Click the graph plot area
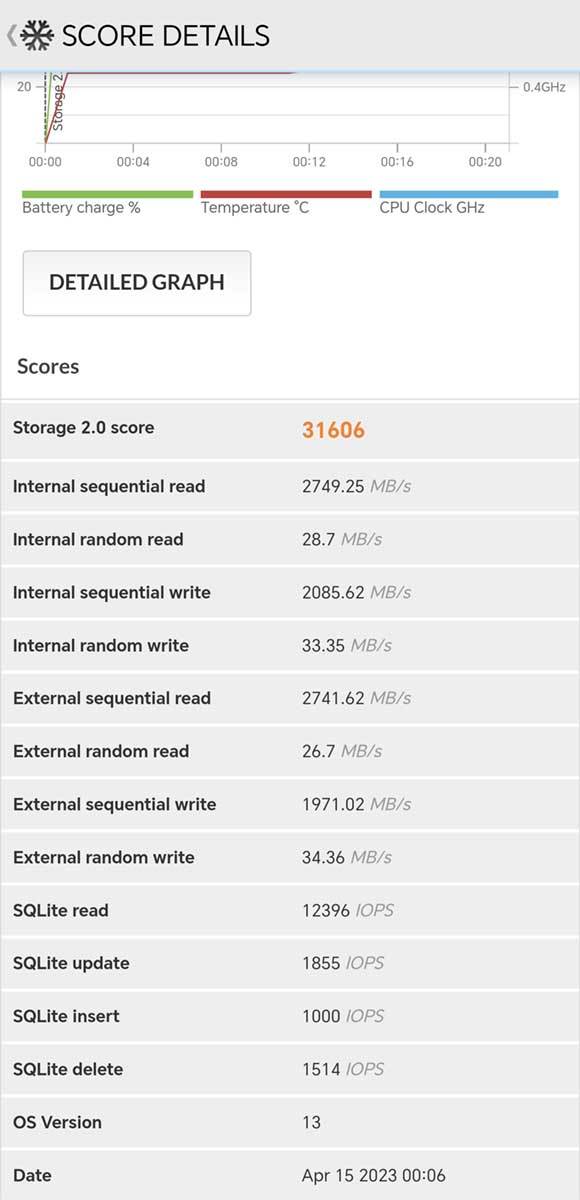Viewport: 580px width, 1200px height. click(280, 110)
